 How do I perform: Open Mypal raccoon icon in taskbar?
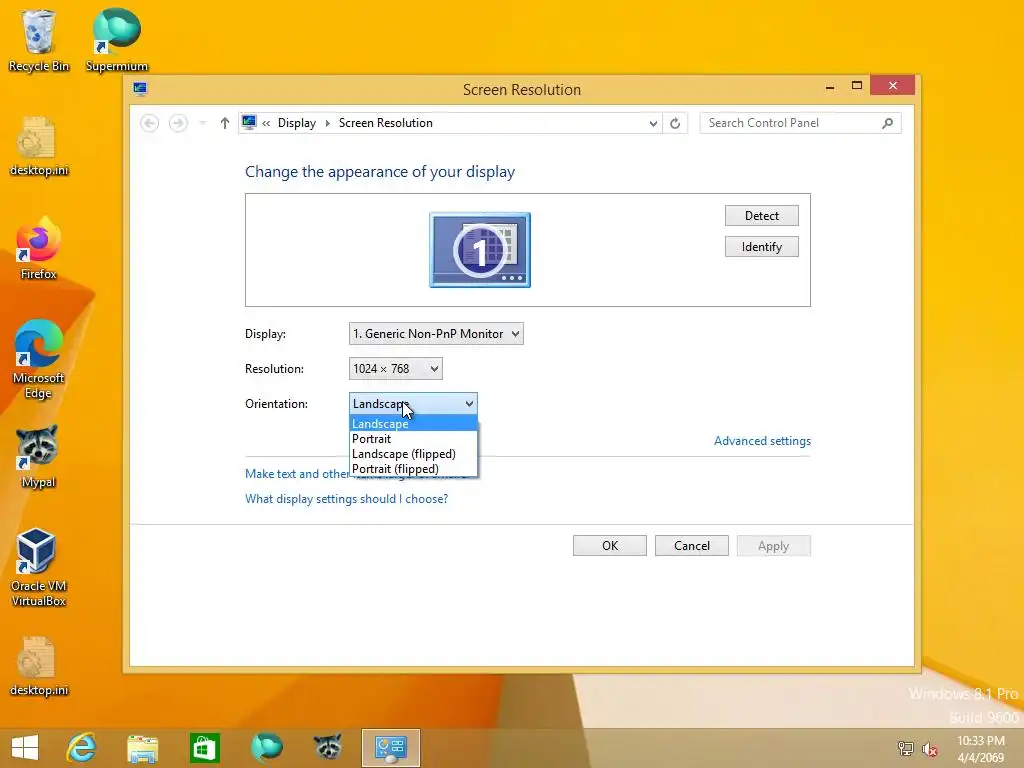pos(327,746)
